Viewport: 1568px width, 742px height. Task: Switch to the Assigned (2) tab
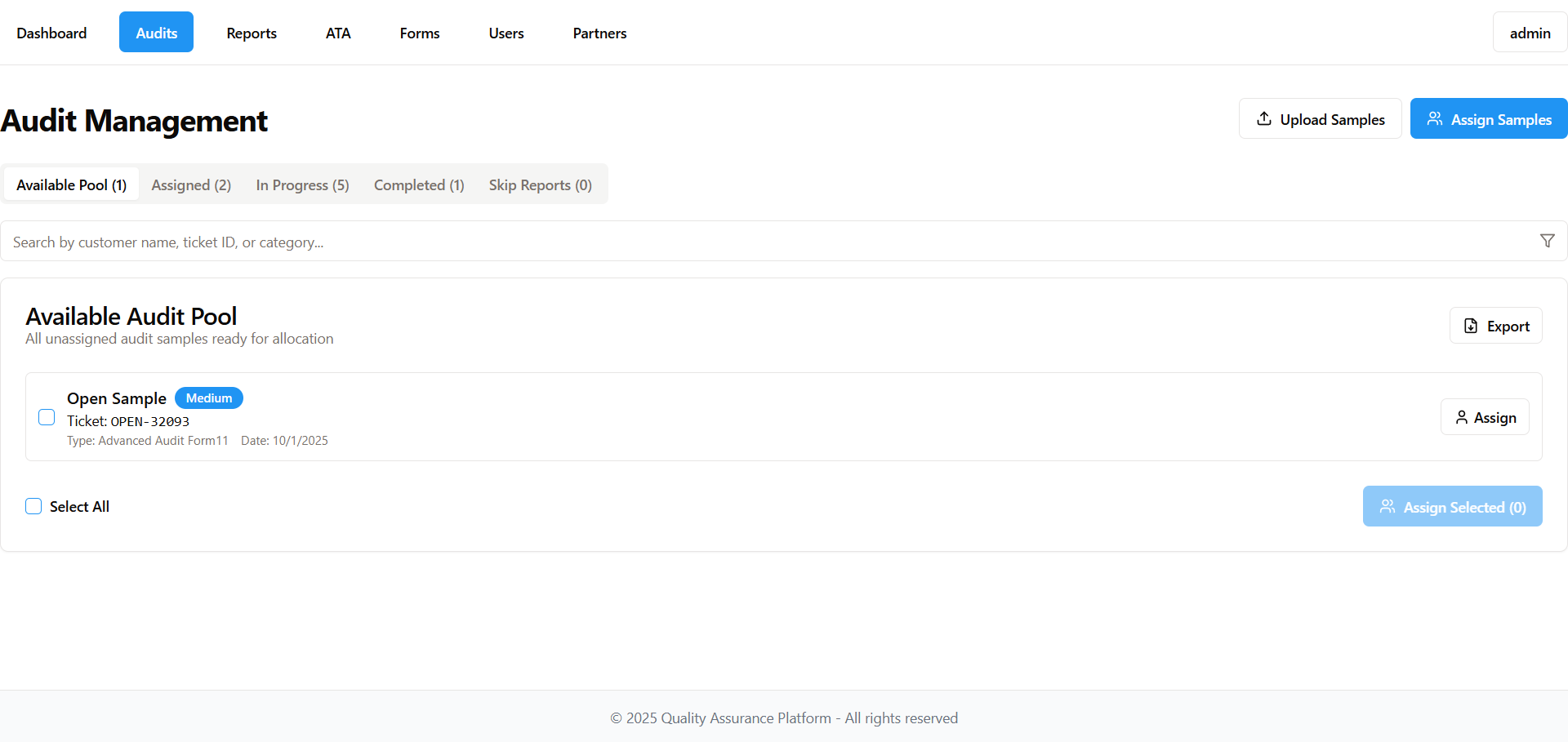tap(191, 185)
